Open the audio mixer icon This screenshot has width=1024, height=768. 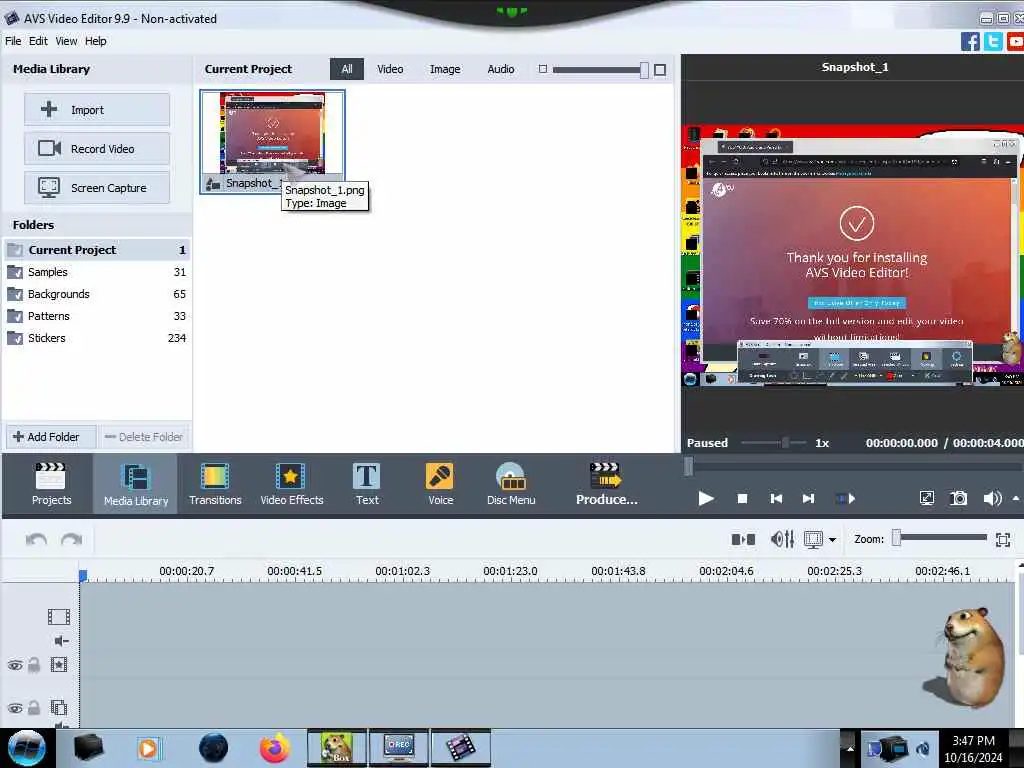(x=782, y=539)
